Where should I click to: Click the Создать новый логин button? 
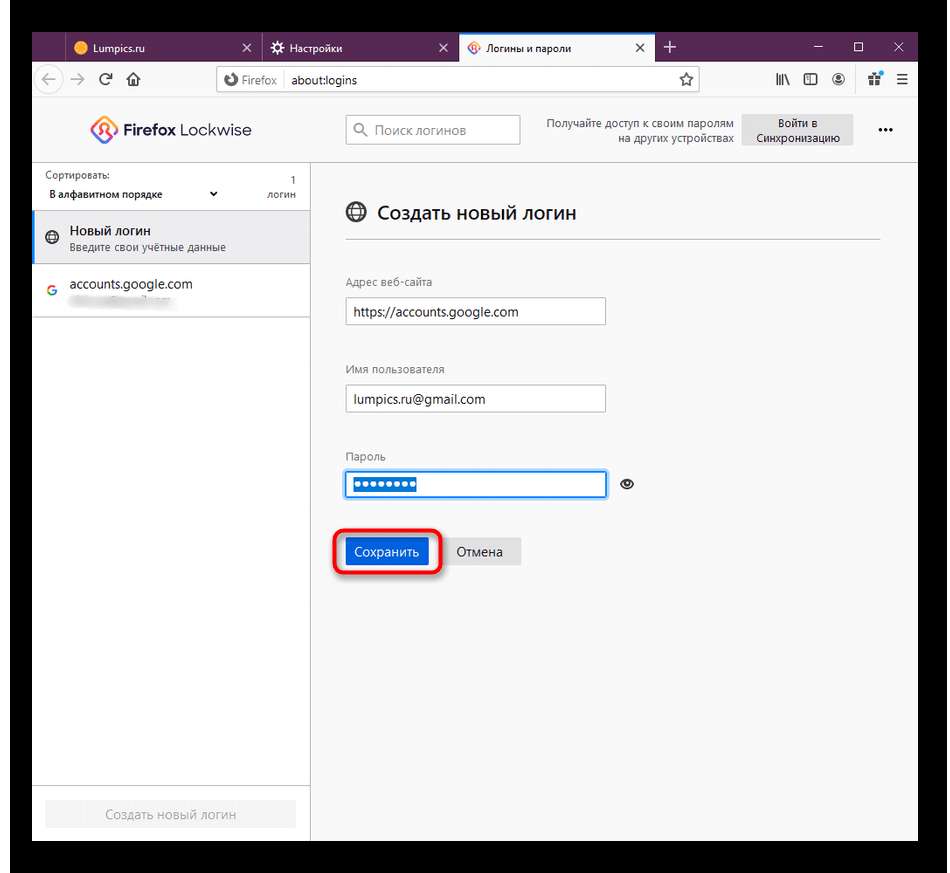171,814
